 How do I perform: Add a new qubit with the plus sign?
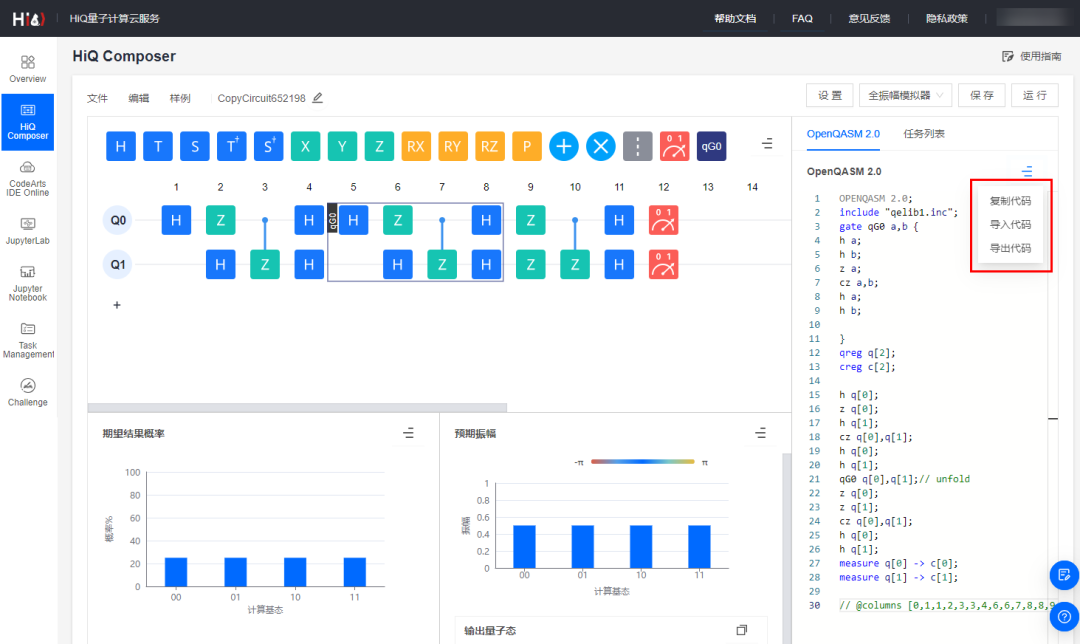[x=117, y=305]
